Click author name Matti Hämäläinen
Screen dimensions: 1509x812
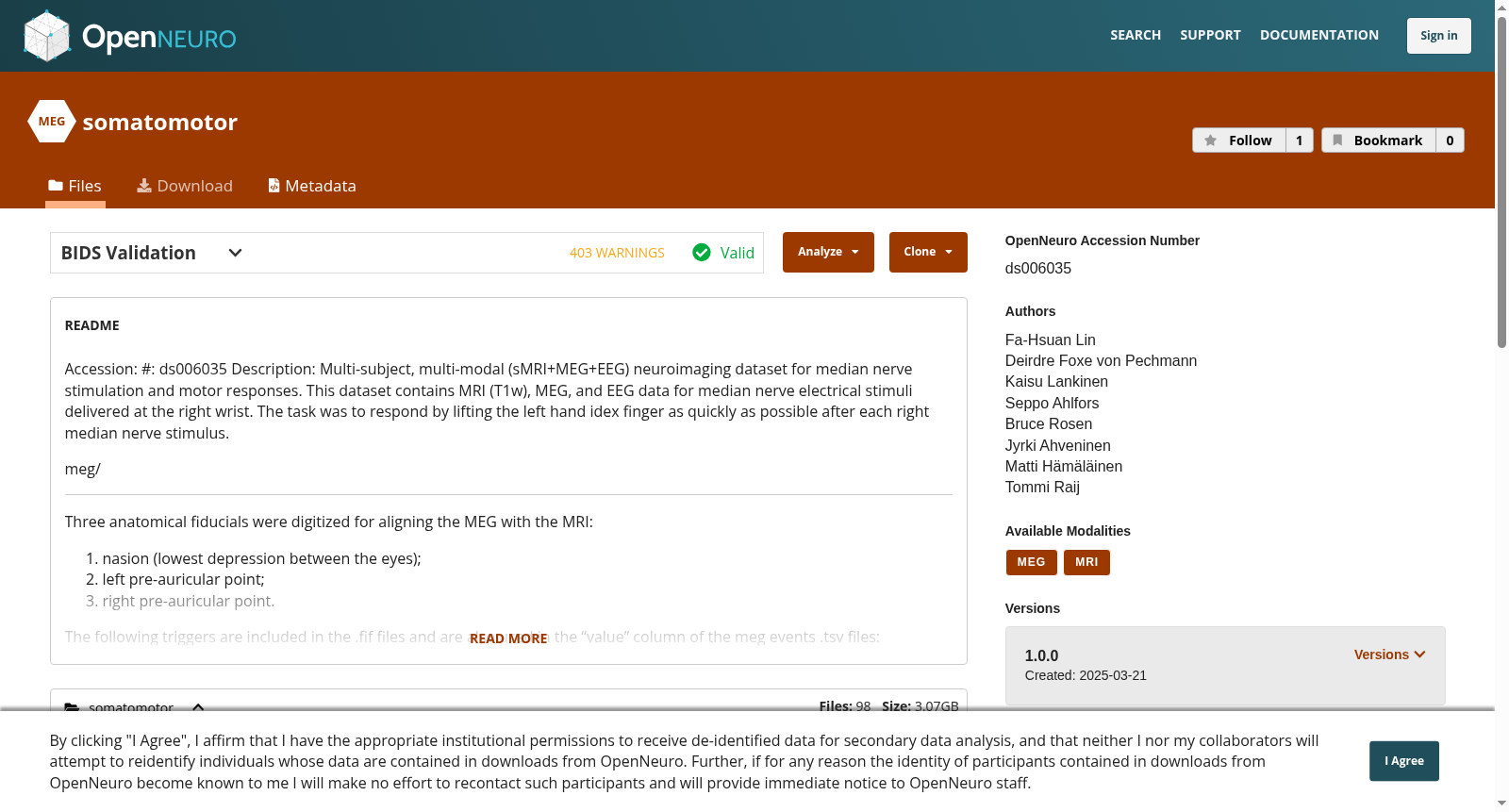(x=1064, y=466)
